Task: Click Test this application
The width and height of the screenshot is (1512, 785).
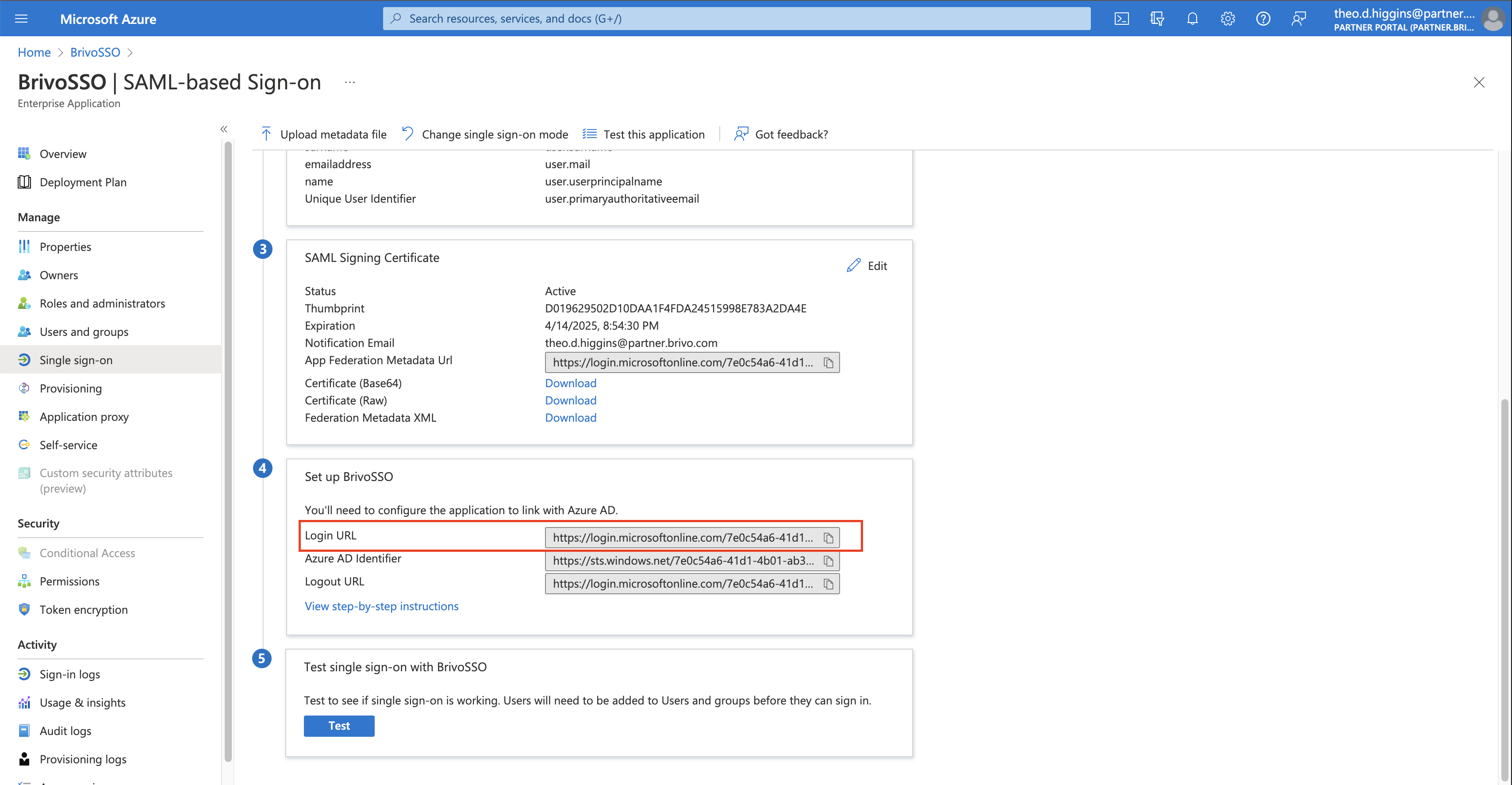Action: [643, 134]
